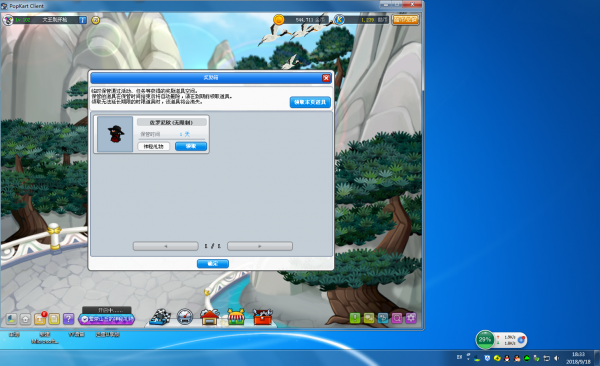Click the first gray icon in bottom-left bar
This screenshot has height=366, width=600.
pyautogui.click(x=11, y=319)
